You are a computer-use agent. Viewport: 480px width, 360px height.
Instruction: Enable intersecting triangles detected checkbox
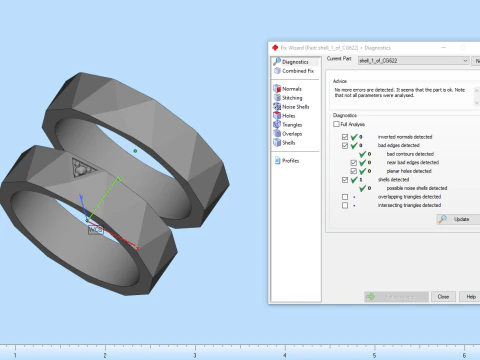click(345, 205)
